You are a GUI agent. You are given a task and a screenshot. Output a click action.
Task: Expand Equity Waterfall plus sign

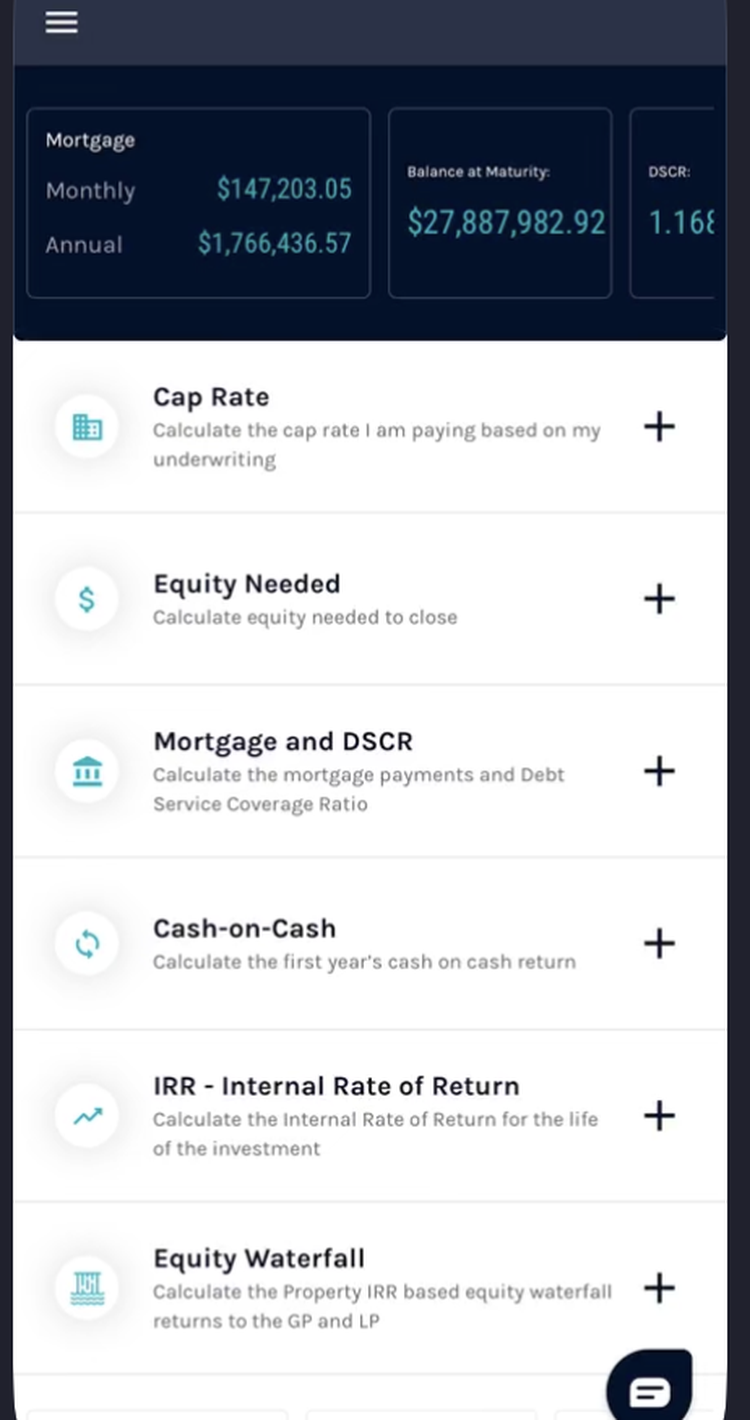tap(659, 1287)
